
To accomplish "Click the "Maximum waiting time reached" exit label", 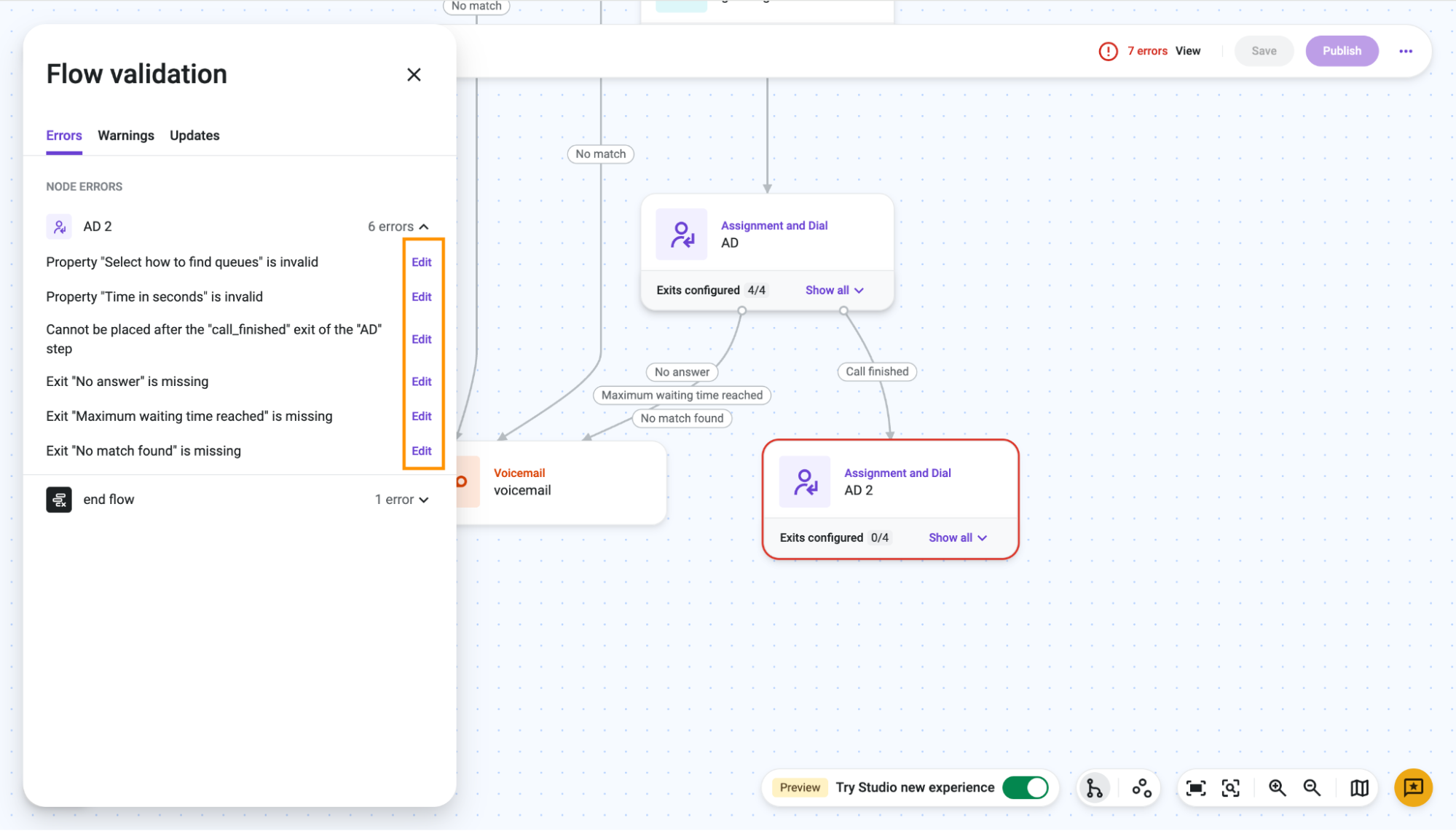I will [682, 395].
